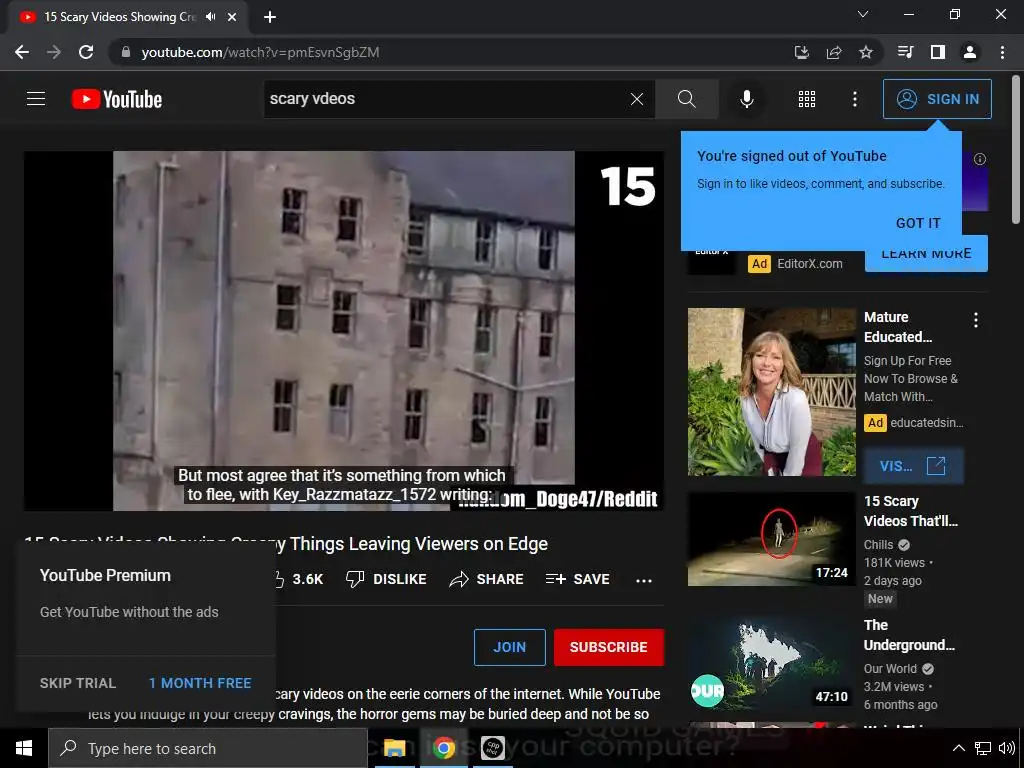The image size is (1024, 768).
Task: Open the Chills channel link
Action: coord(878,545)
